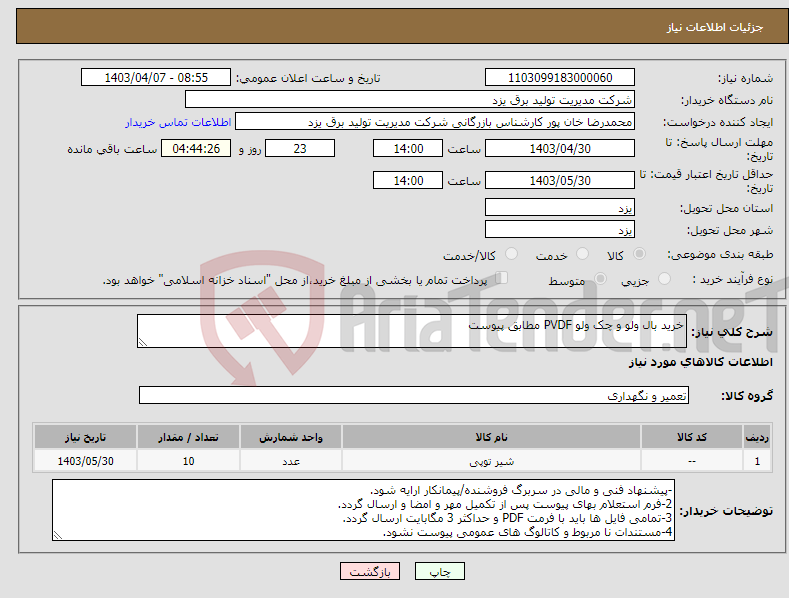Click response deadline time field 14:00
This screenshot has width=789, height=598.
coord(408,148)
